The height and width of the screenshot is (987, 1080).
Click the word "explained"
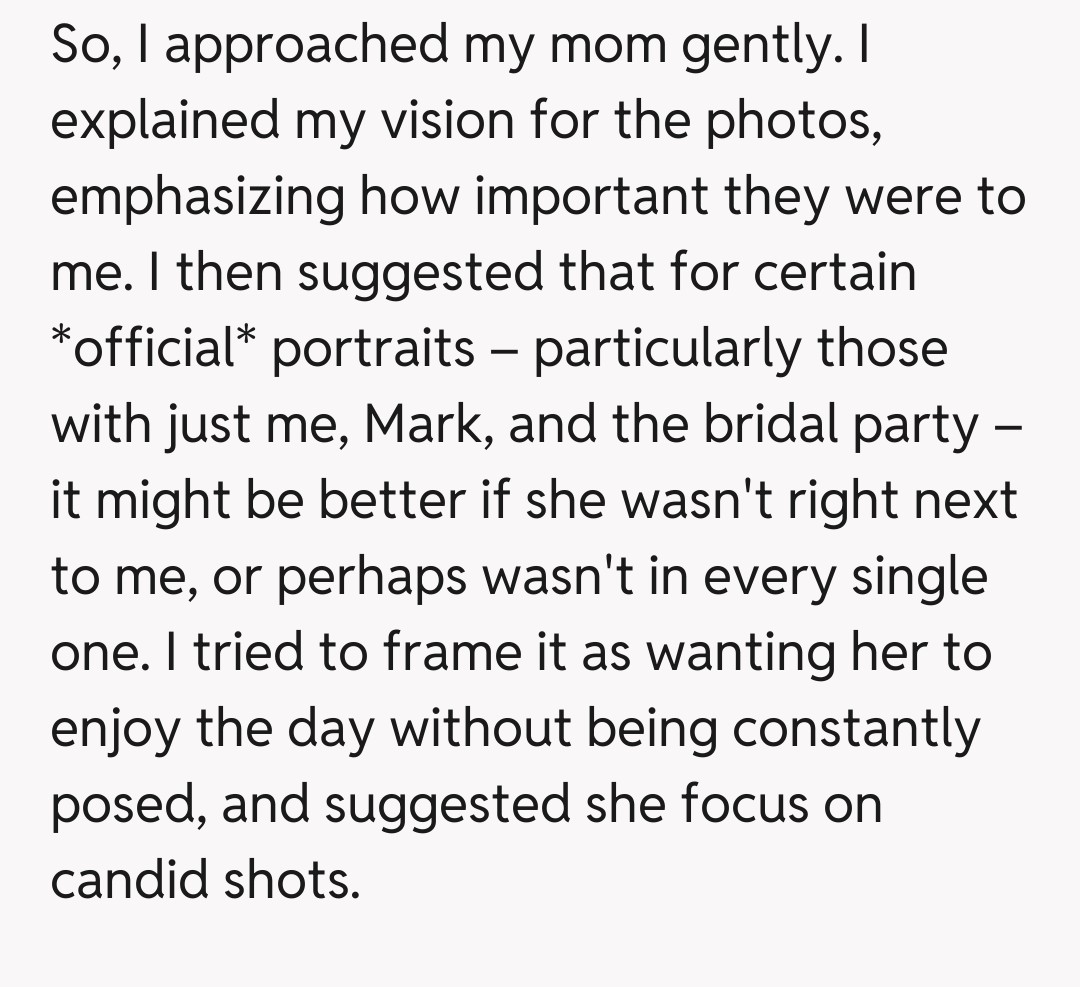(165, 122)
